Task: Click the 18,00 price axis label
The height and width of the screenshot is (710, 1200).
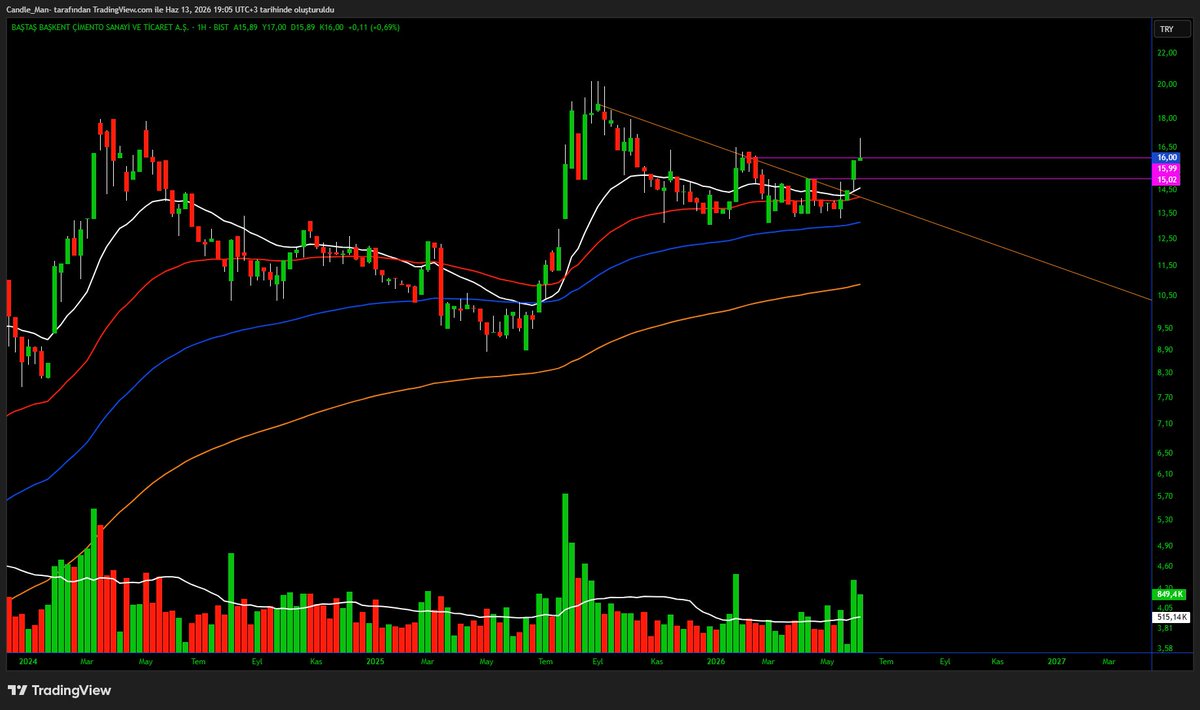Action: (x=1166, y=118)
